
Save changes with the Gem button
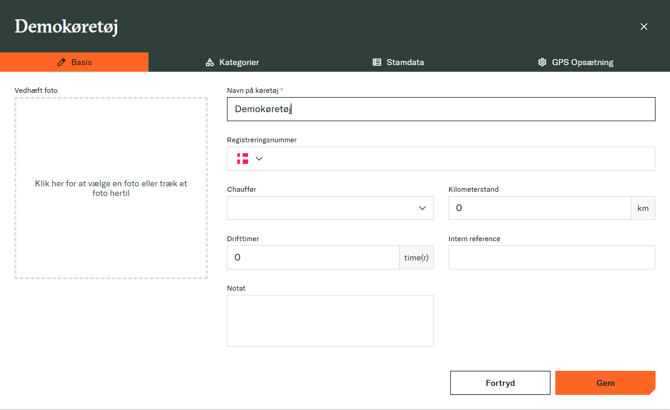[605, 383]
